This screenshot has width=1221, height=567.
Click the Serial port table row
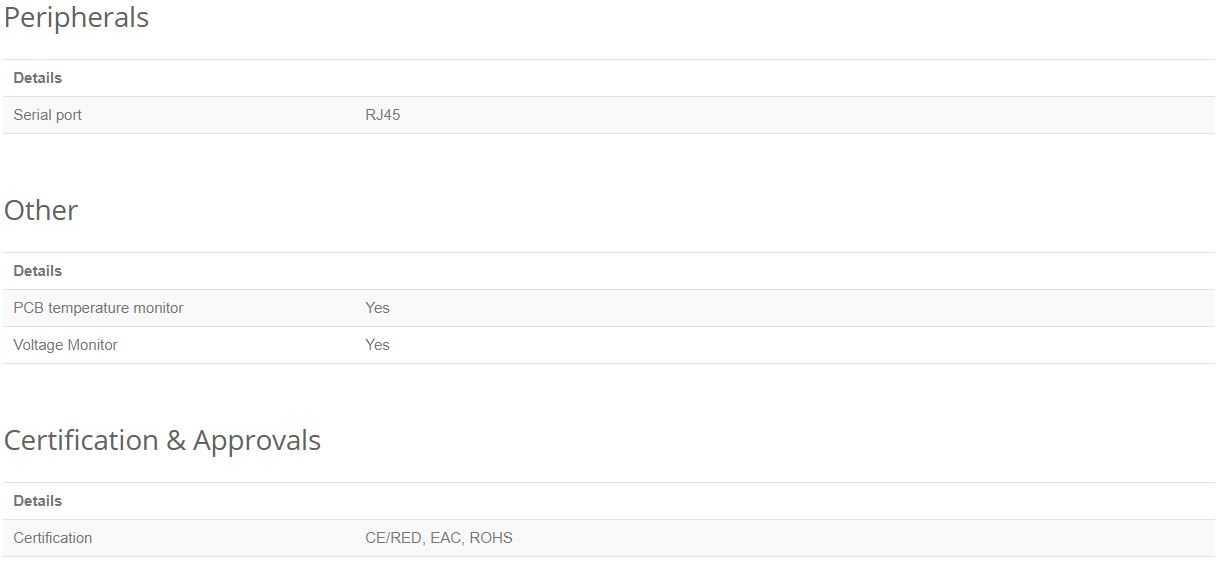tap(609, 115)
